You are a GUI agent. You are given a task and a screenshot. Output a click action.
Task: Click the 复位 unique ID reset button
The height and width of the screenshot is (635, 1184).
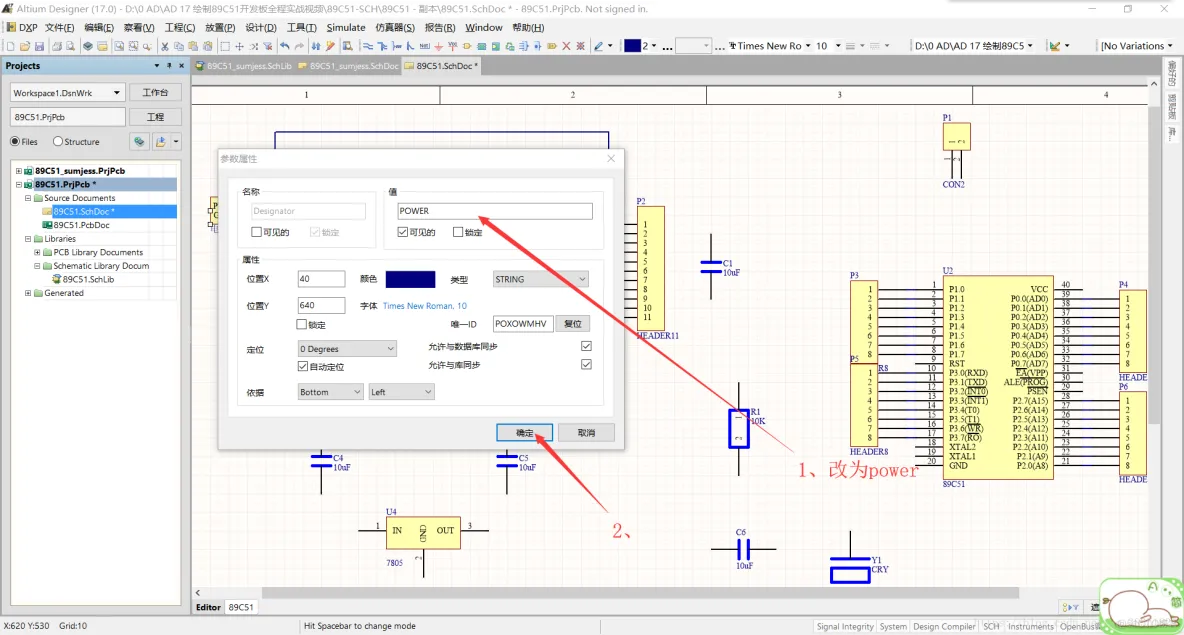coord(573,324)
